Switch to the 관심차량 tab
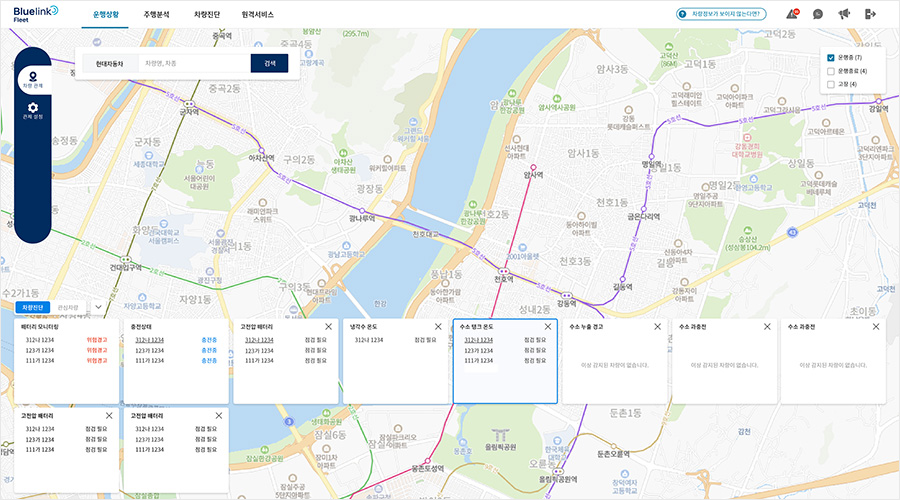 pyautogui.click(x=69, y=307)
